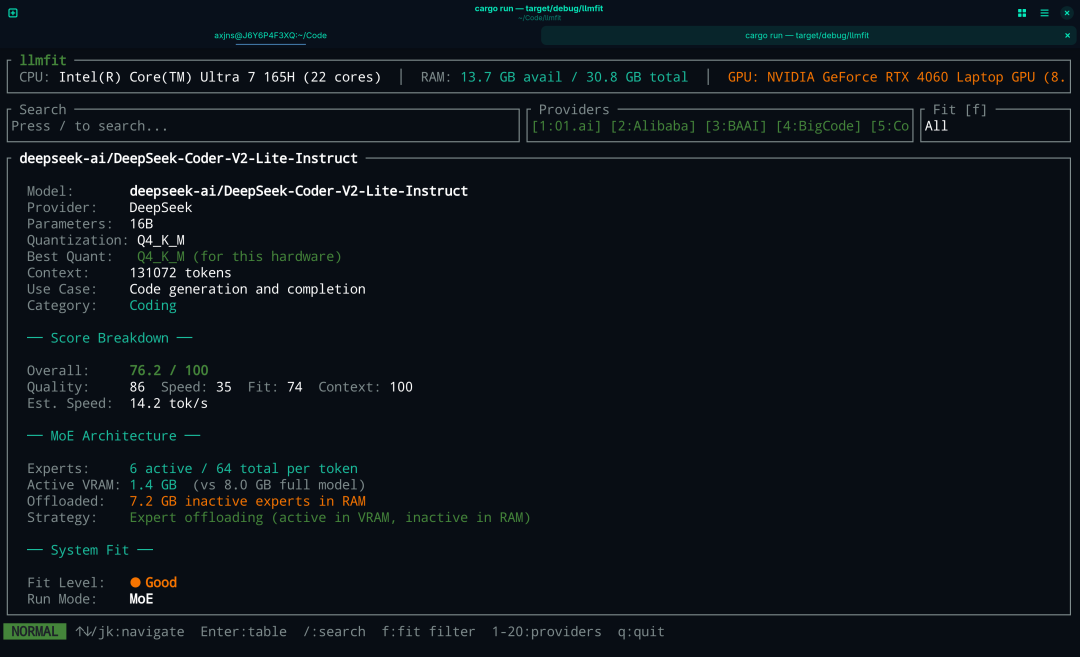Click the Overall score '76.2 / 100'
Viewport: 1080px width, 657px height.
tap(169, 371)
